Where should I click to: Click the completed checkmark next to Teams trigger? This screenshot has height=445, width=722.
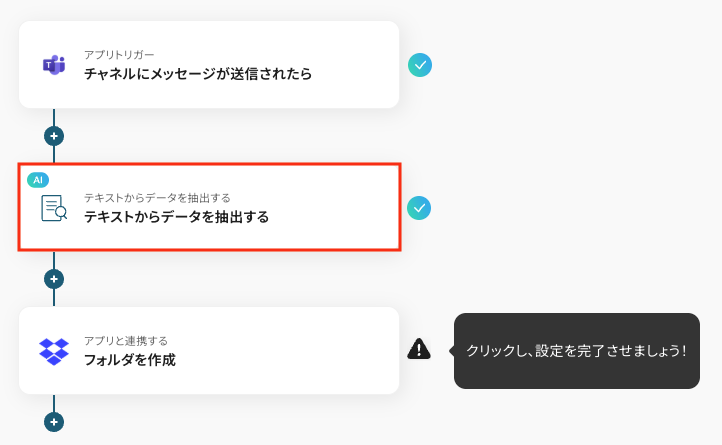(420, 65)
